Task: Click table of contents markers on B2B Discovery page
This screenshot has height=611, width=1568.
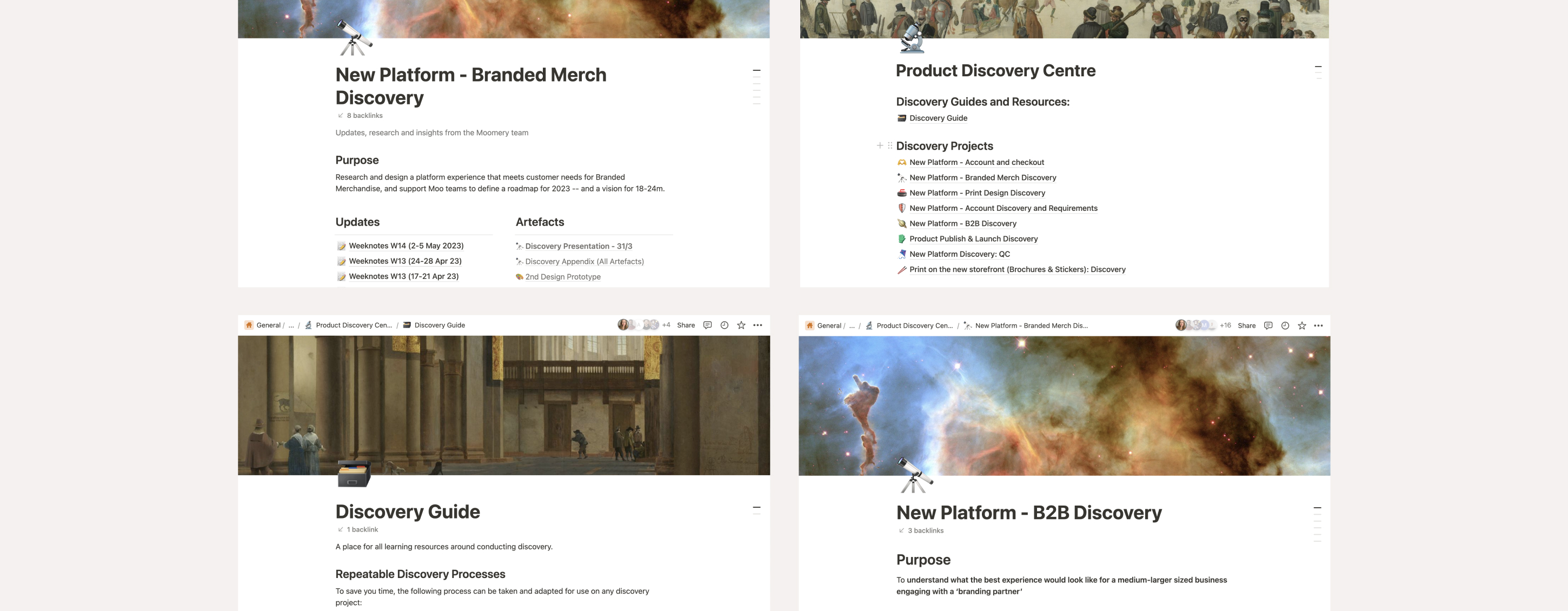Action: 1317,524
